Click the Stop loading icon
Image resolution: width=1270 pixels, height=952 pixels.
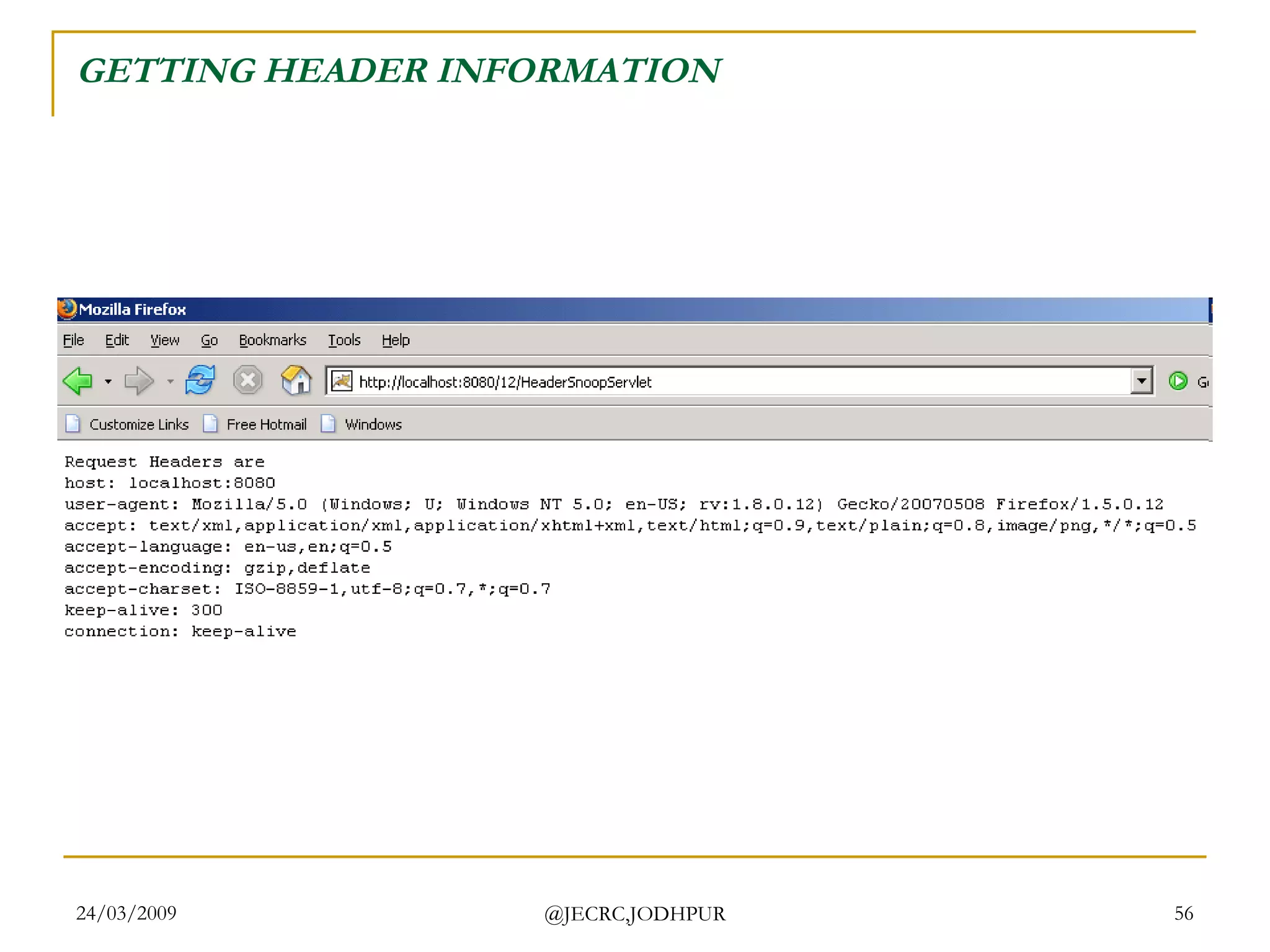coord(247,380)
